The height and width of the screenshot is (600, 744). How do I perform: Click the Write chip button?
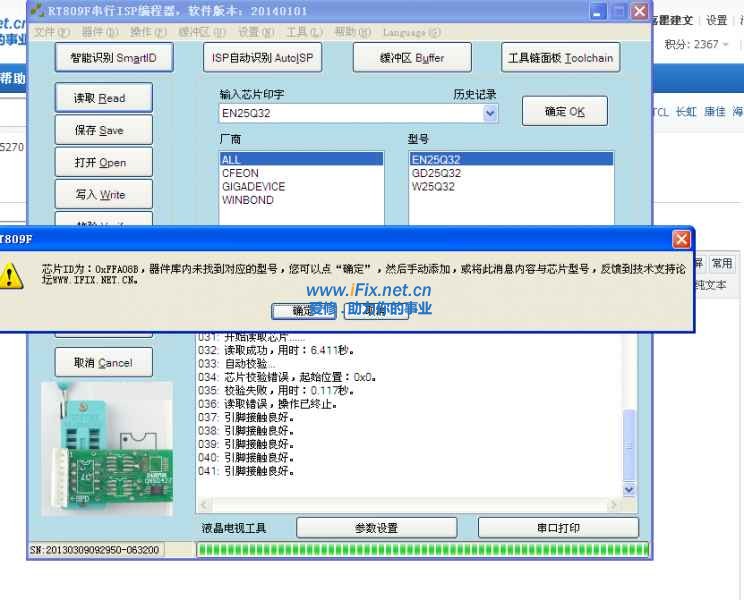[x=105, y=194]
